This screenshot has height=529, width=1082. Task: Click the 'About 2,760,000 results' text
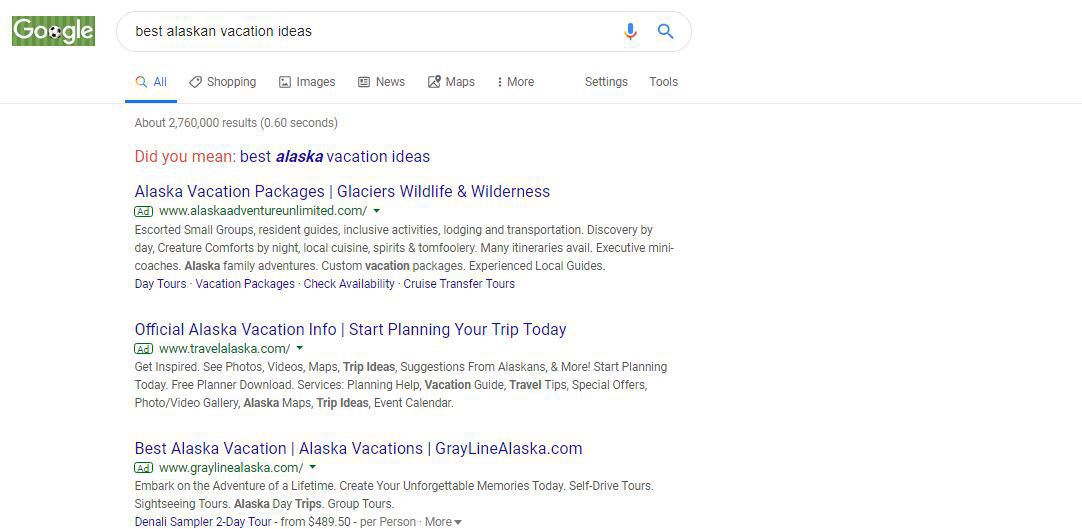(236, 123)
